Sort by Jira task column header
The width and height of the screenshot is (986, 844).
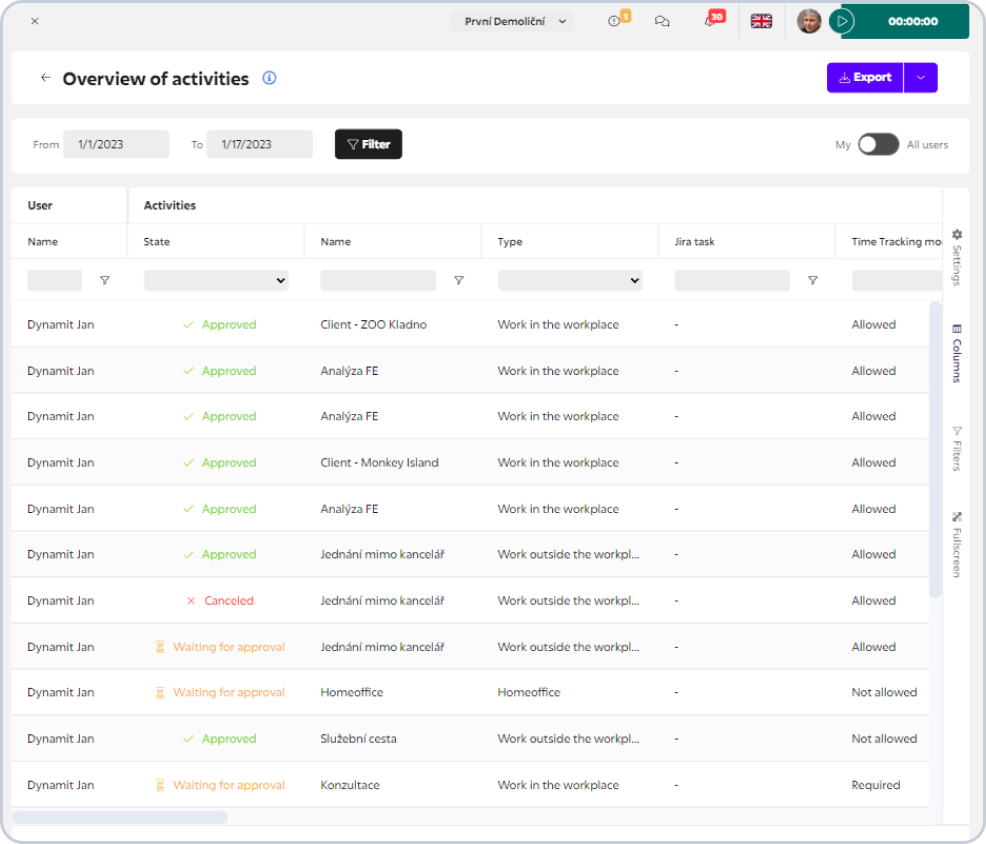pyautogui.click(x=695, y=242)
